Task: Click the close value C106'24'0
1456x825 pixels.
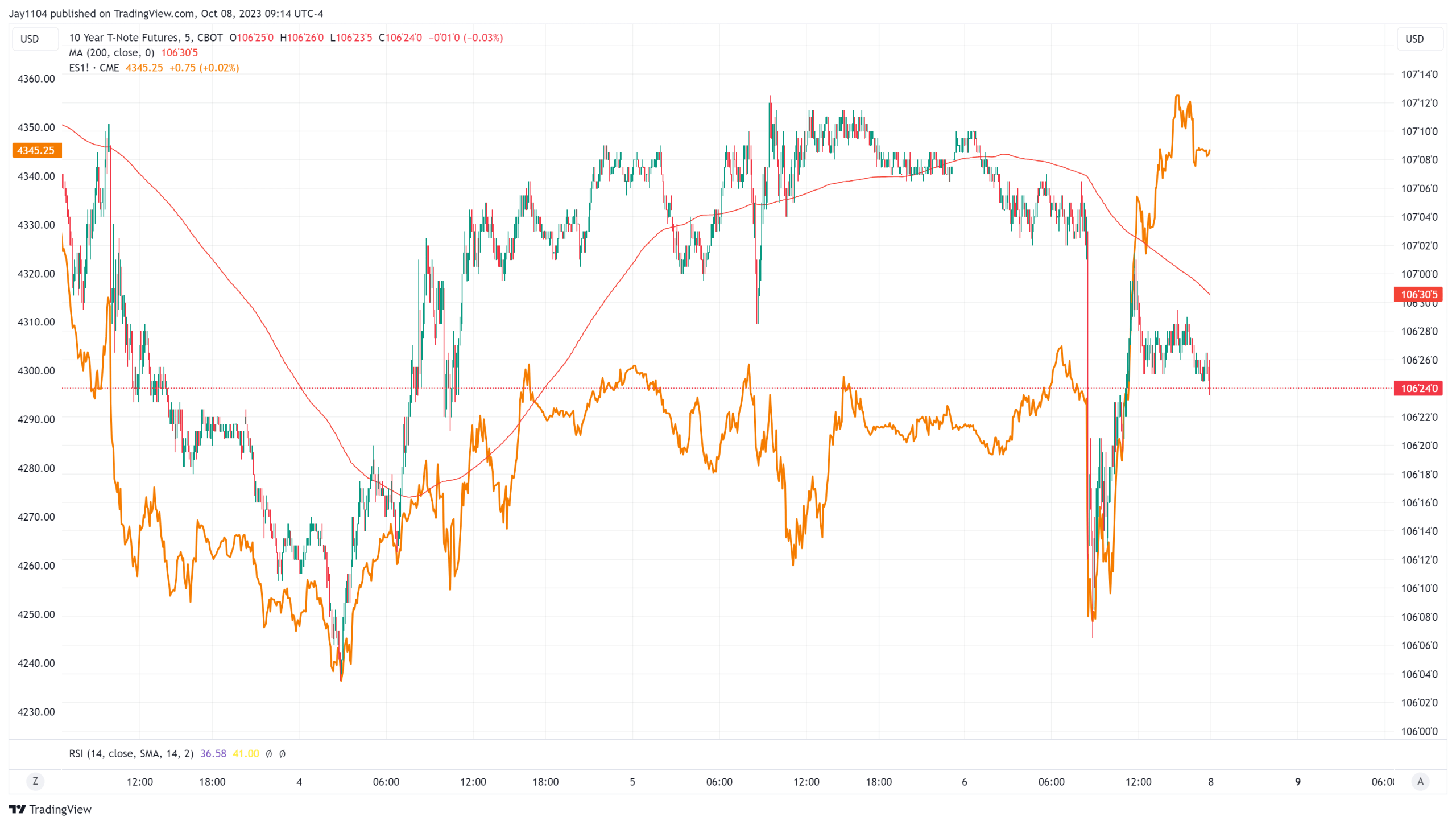Action: point(400,38)
